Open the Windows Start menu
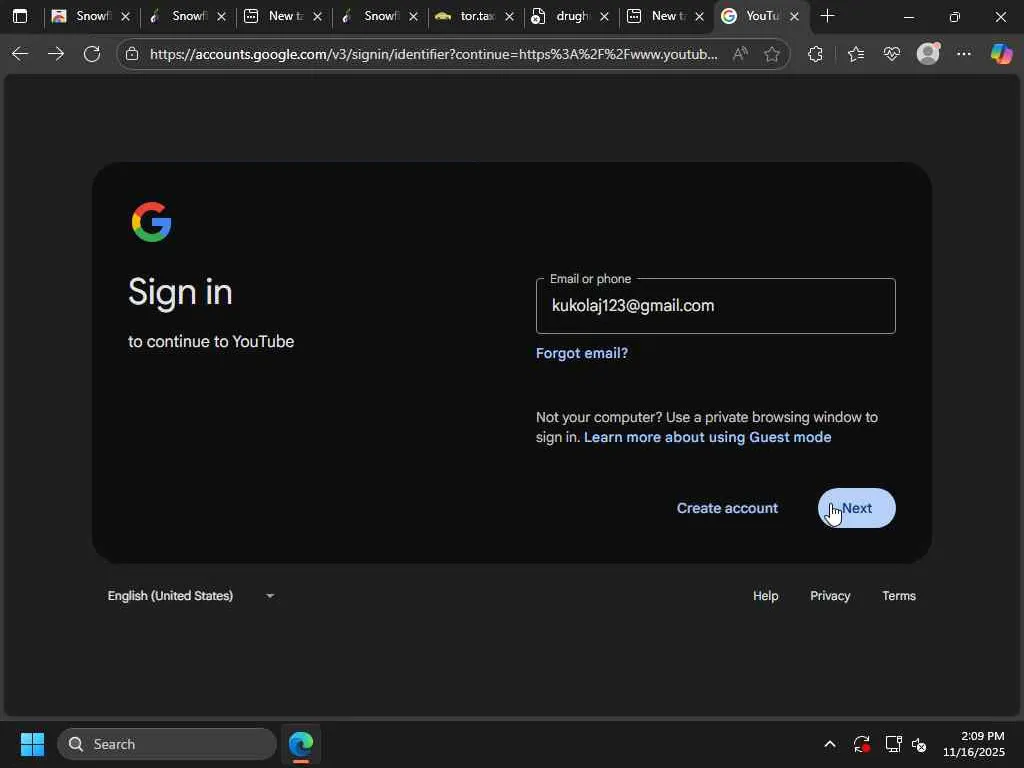The image size is (1024, 768). click(32, 744)
